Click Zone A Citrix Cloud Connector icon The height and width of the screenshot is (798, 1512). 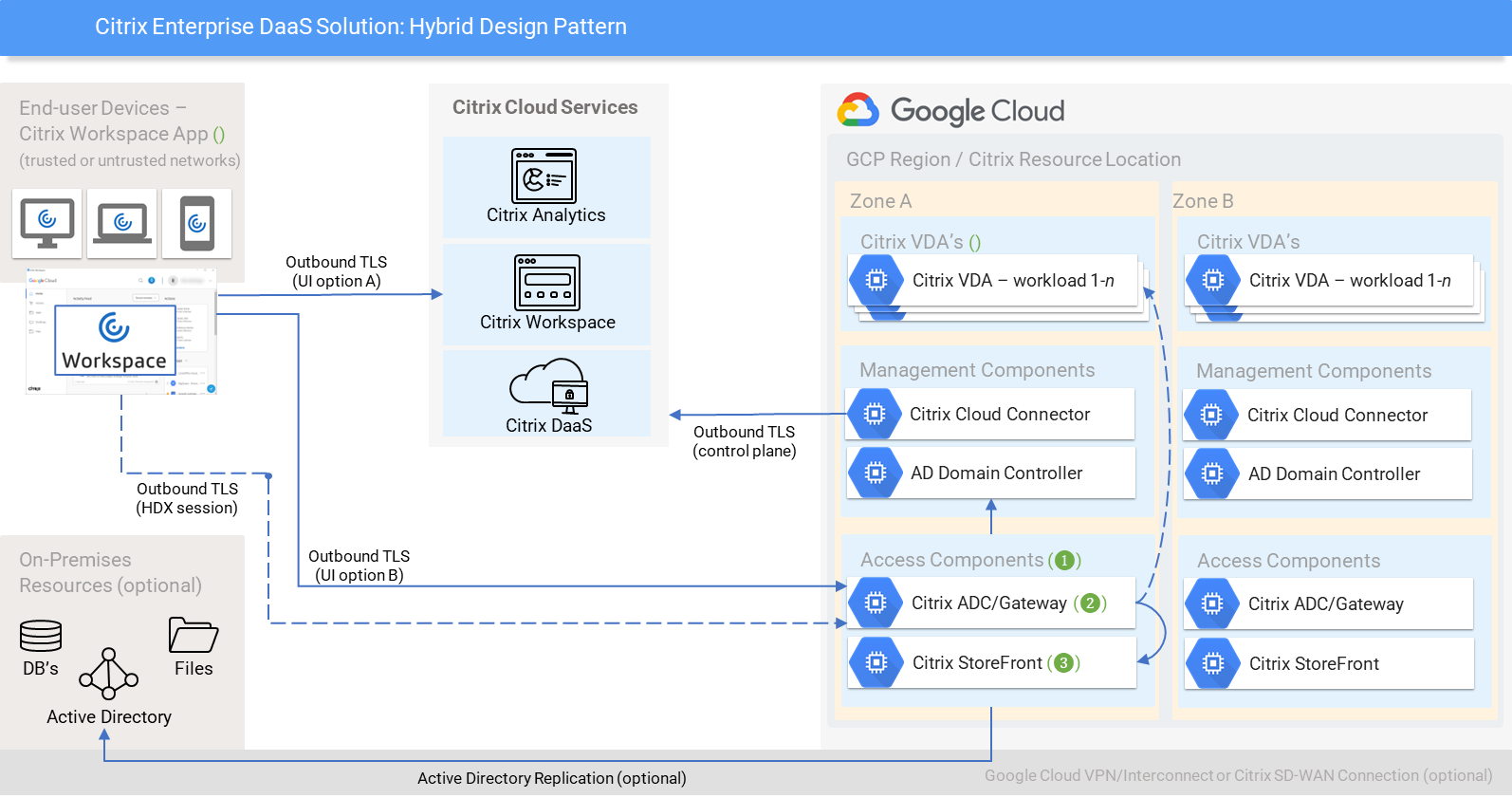click(875, 414)
